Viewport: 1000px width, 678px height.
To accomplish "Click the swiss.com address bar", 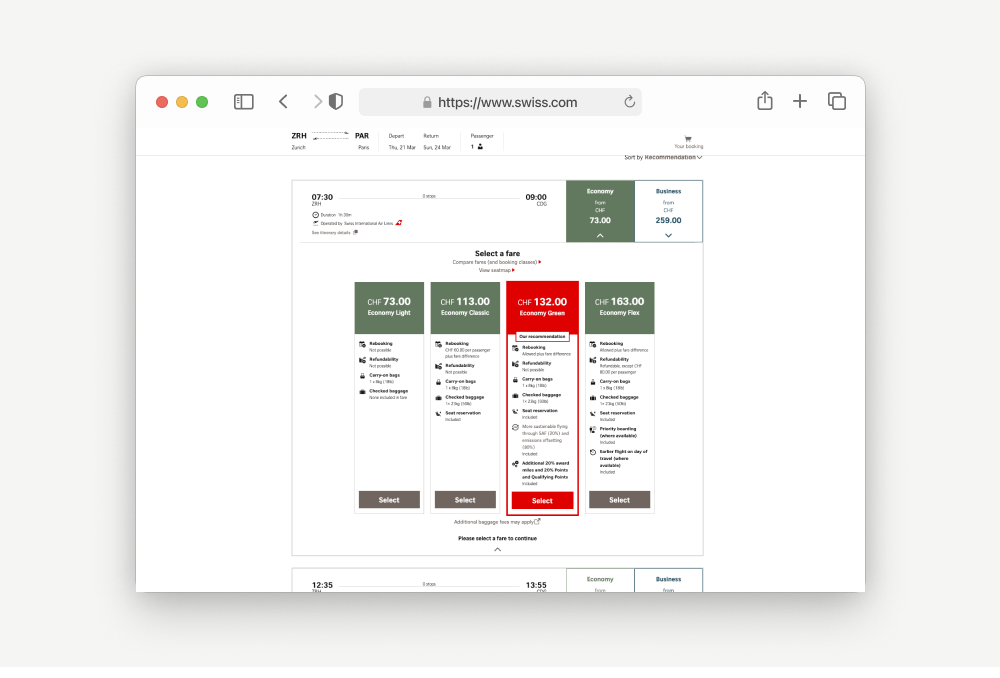I will click(x=501, y=102).
